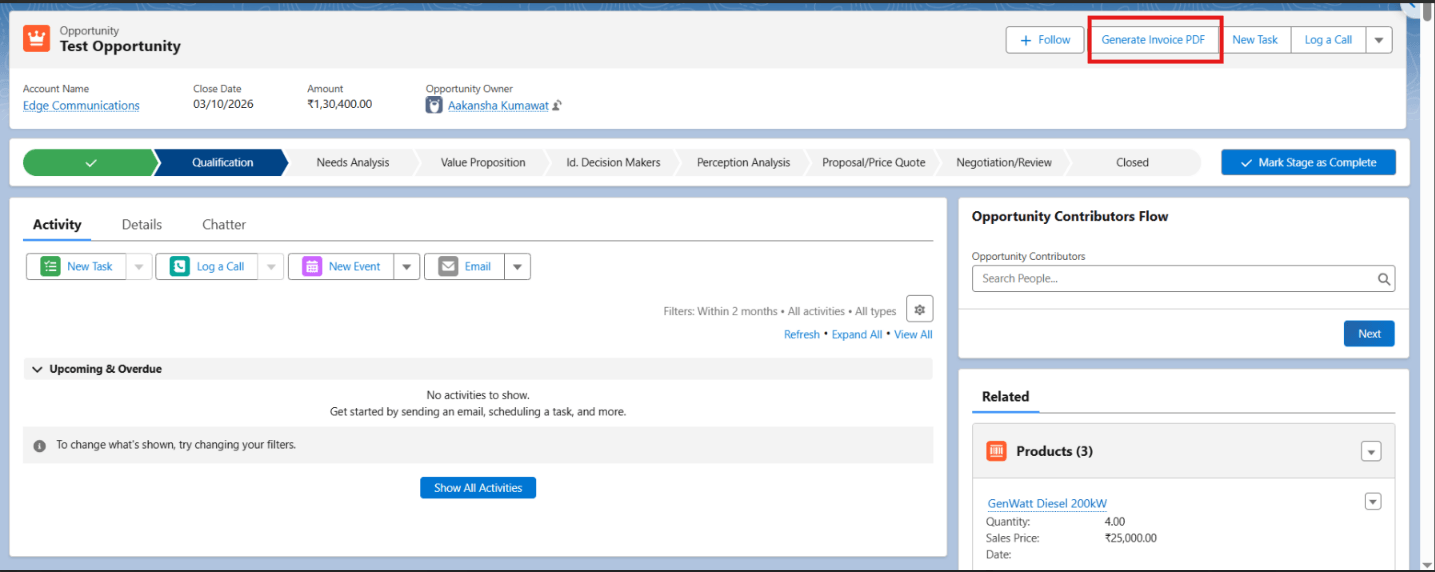Click the Follow button

pos(1044,40)
